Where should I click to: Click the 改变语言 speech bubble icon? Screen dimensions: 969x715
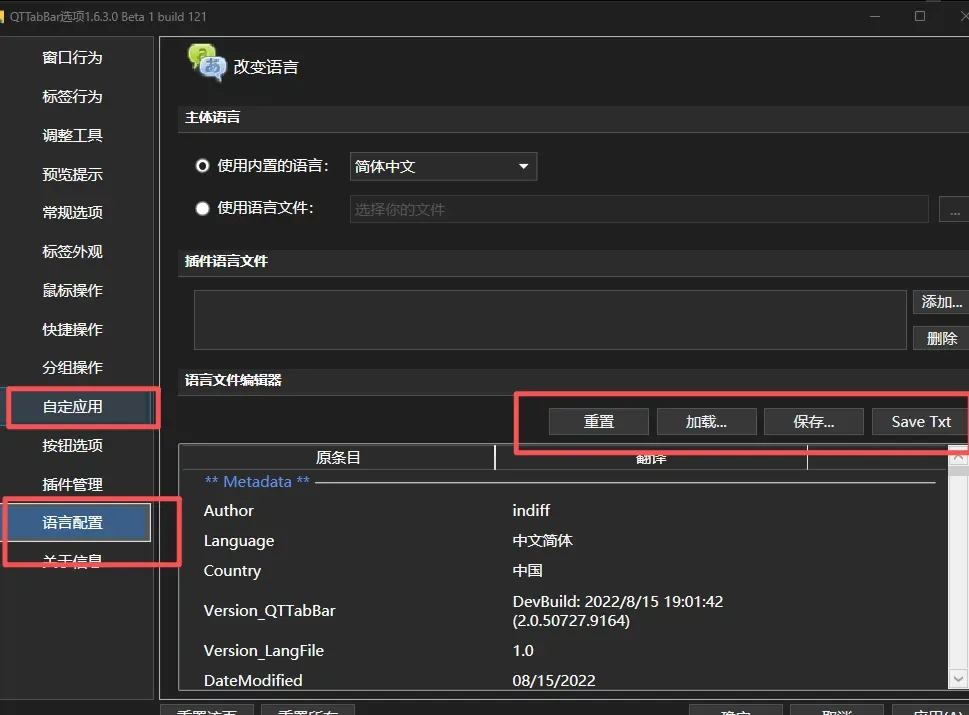coord(207,63)
